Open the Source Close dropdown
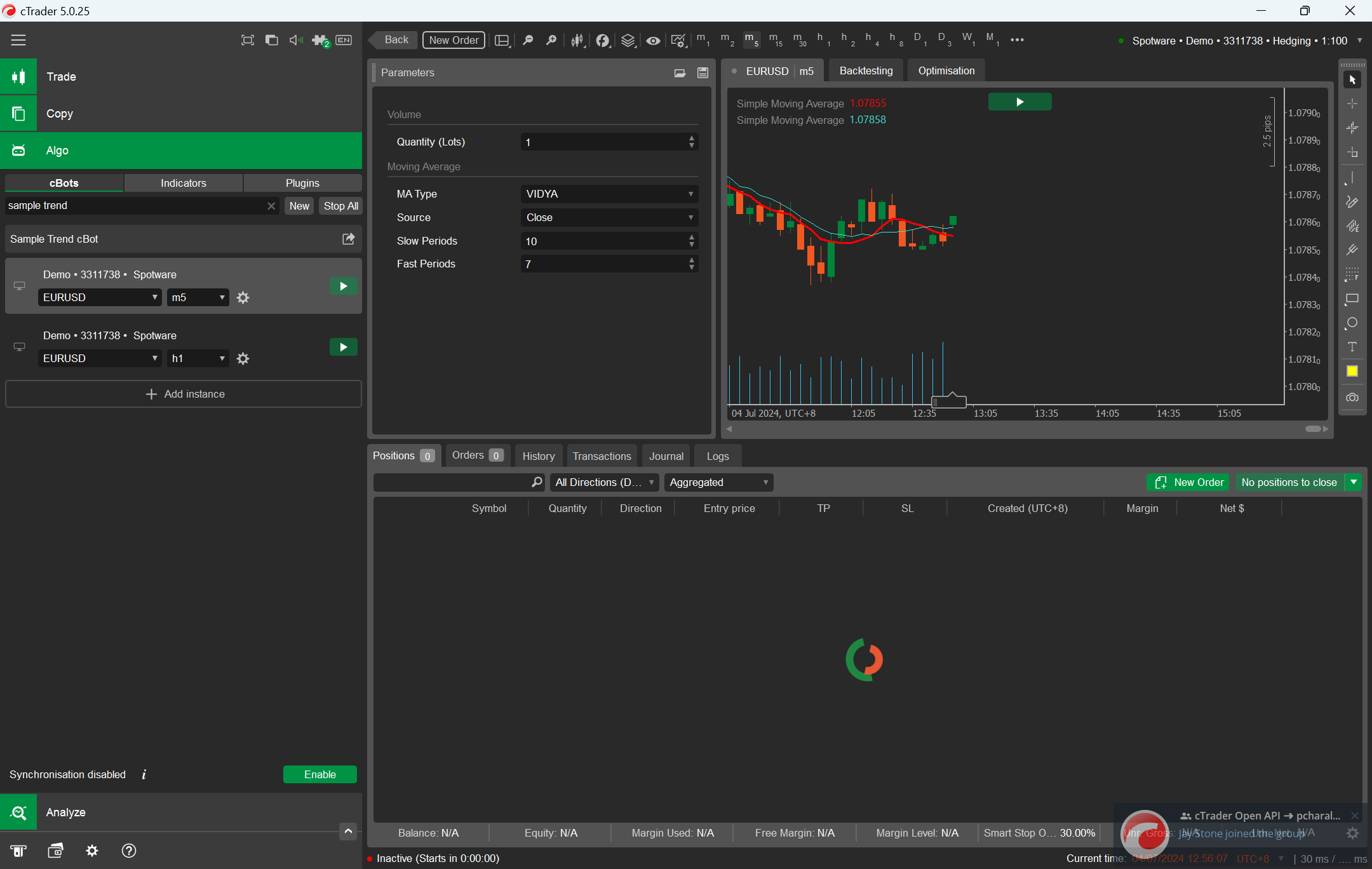Viewport: 1372px width, 869px height. (609, 217)
